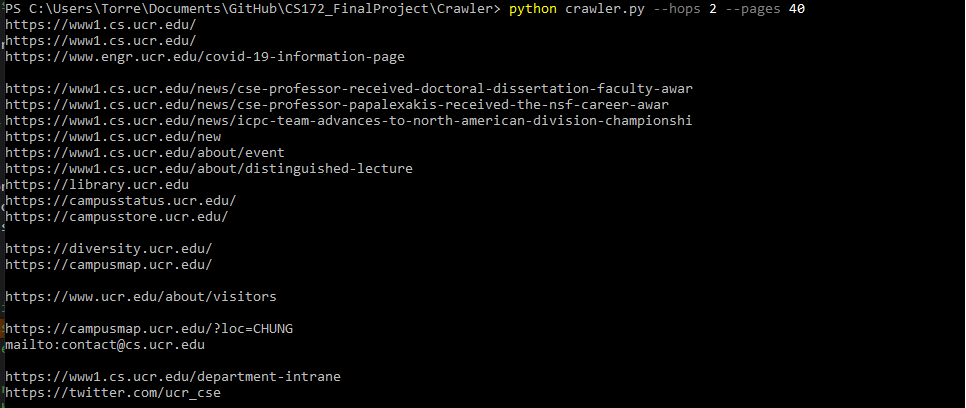Click the icpc-team-advances news URL
The image size is (966, 408).
349,121
